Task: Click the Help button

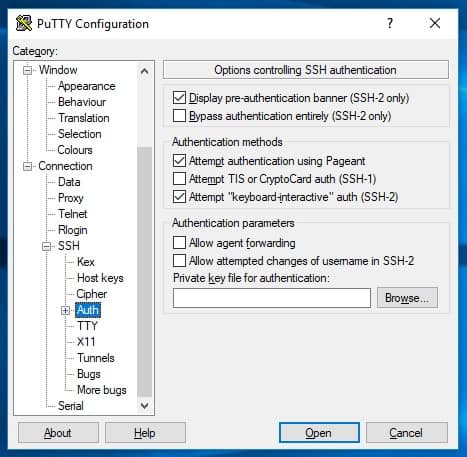Action: tap(145, 433)
